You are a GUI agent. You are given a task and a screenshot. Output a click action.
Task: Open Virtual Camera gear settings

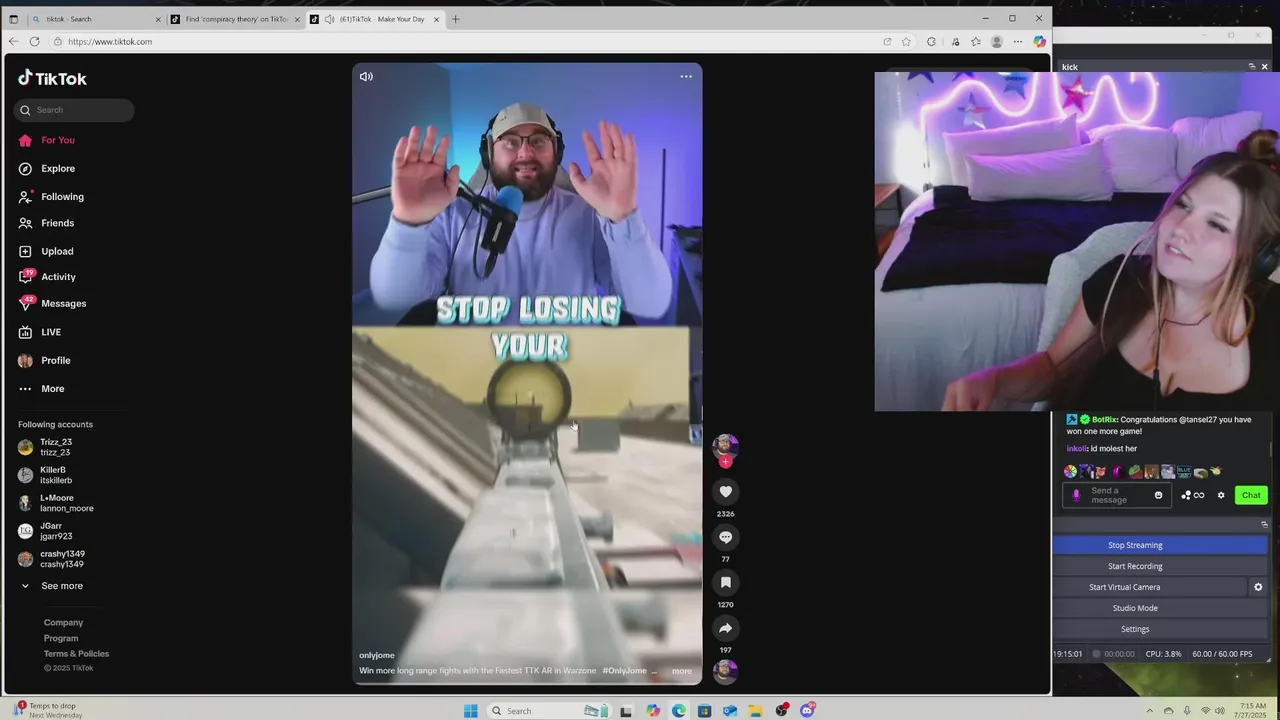[1258, 587]
